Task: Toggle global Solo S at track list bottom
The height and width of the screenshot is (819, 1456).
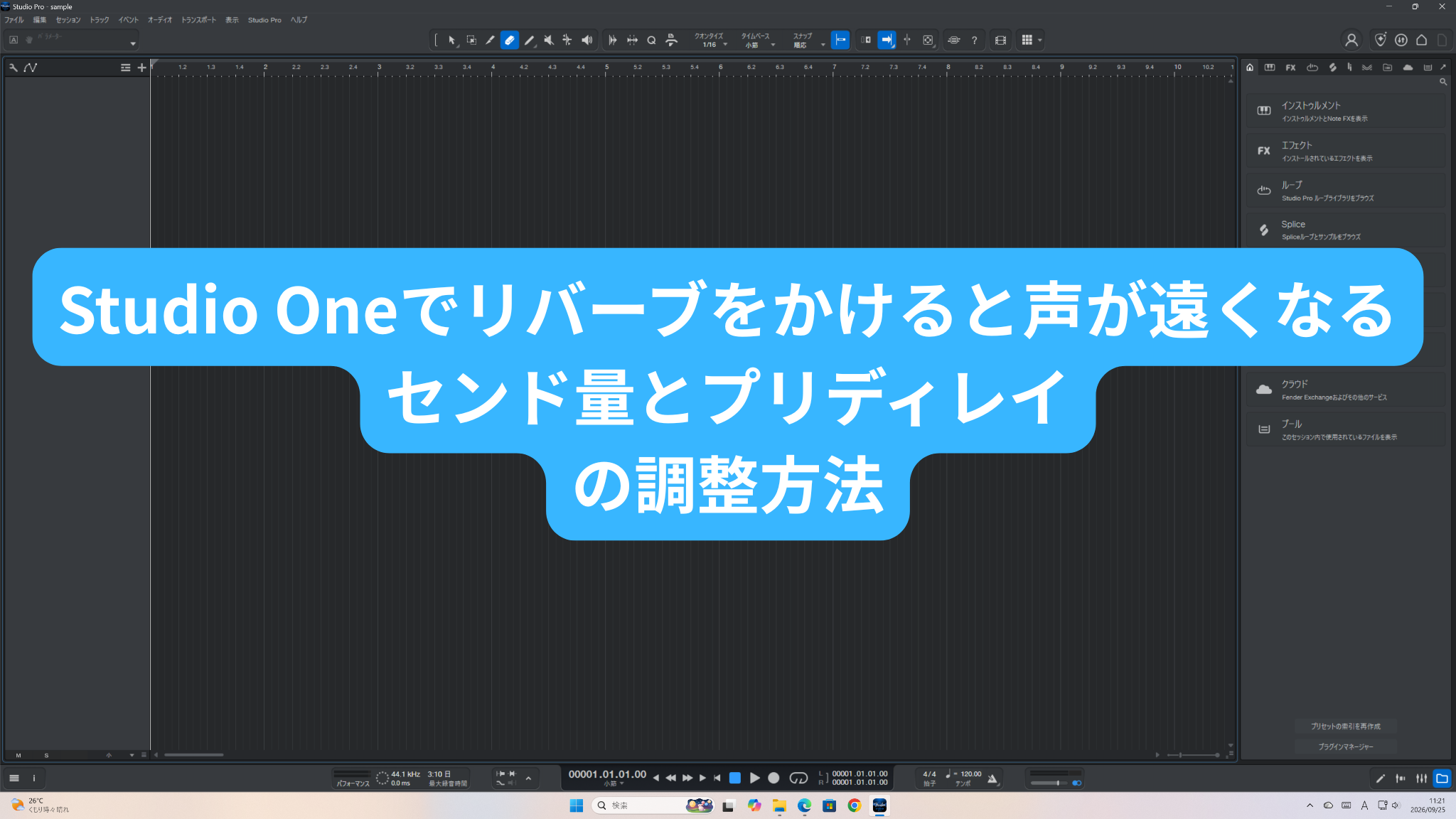Action: (x=47, y=755)
